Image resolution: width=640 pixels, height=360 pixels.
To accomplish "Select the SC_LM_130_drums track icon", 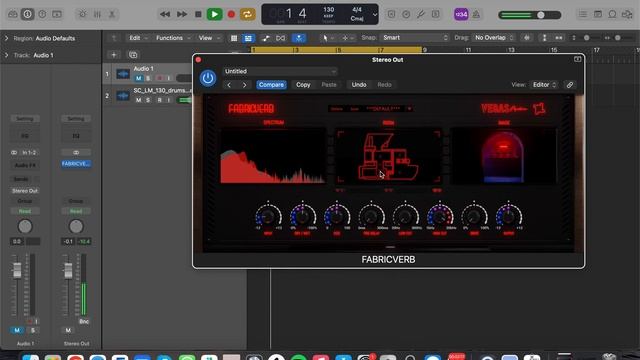I will (x=123, y=96).
